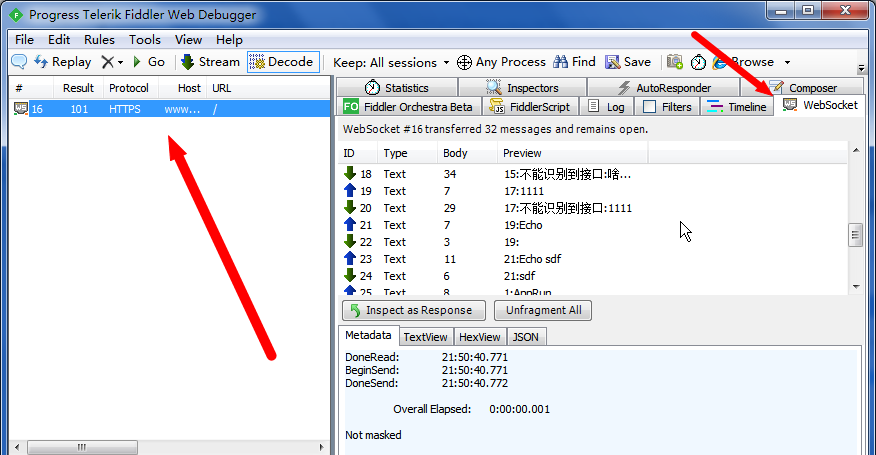Save sessions with the Save button
Viewport: 876px width, 455px height.
(628, 61)
